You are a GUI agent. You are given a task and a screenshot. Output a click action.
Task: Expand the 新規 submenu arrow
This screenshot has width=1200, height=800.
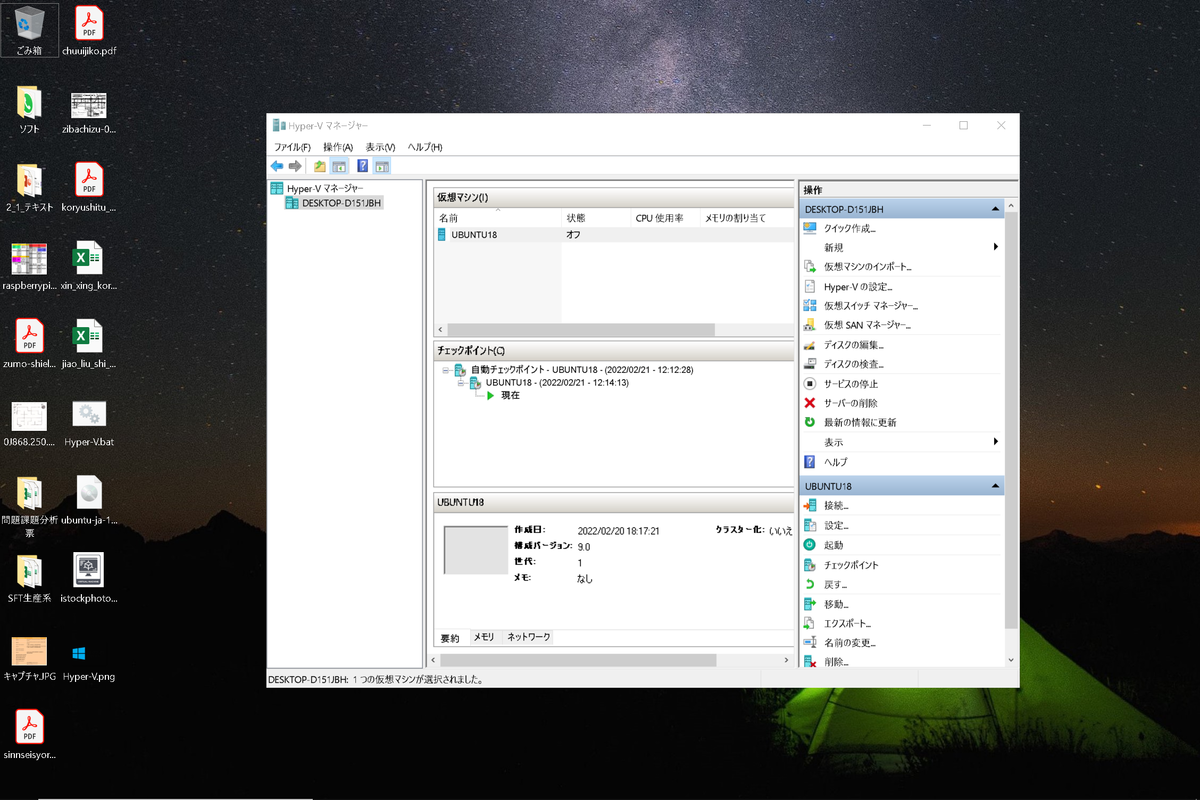click(x=995, y=247)
